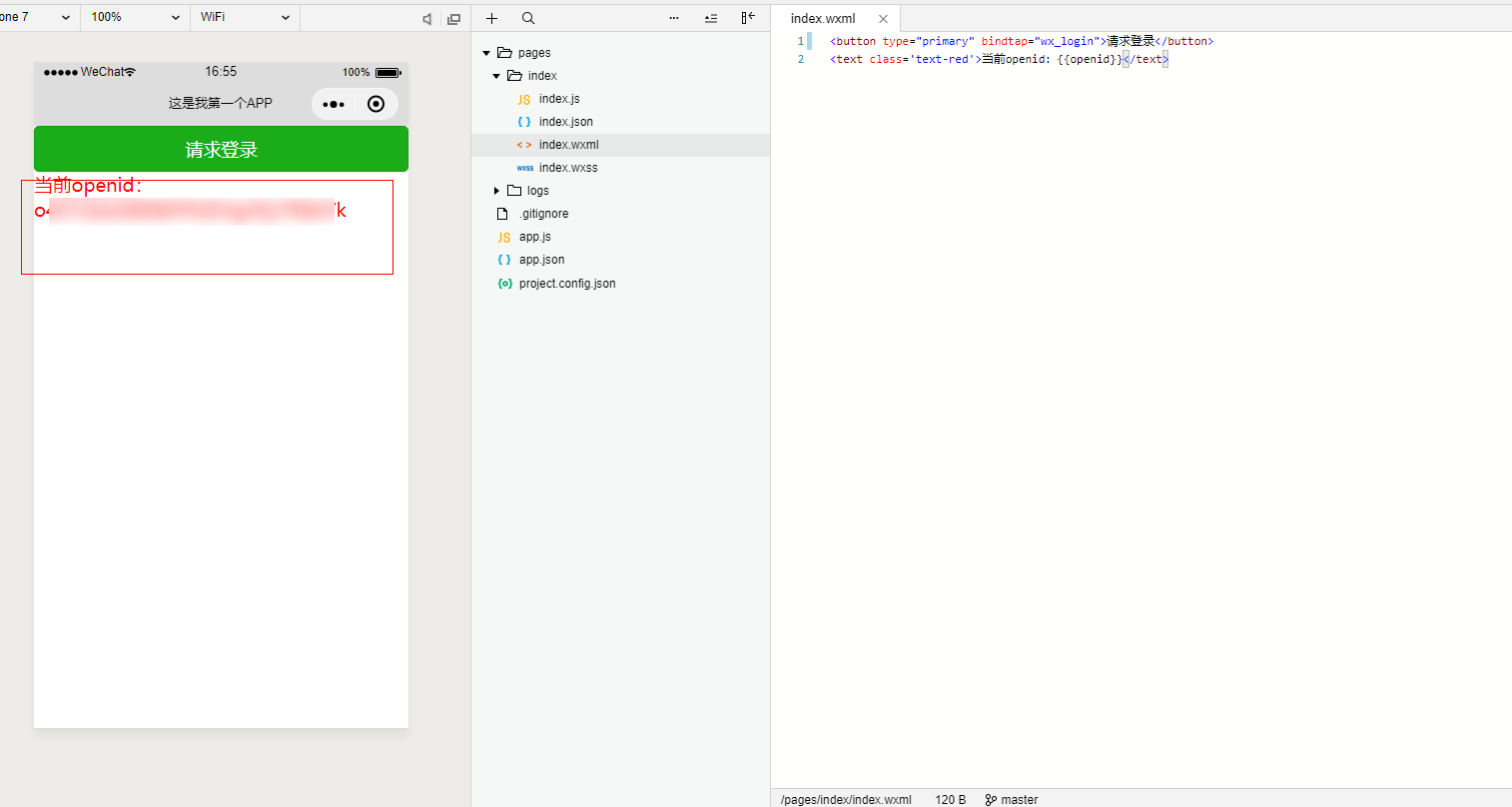Image resolution: width=1512 pixels, height=807 pixels.
Task: Click the collapse-all list icon in file panel
Action: point(711,18)
